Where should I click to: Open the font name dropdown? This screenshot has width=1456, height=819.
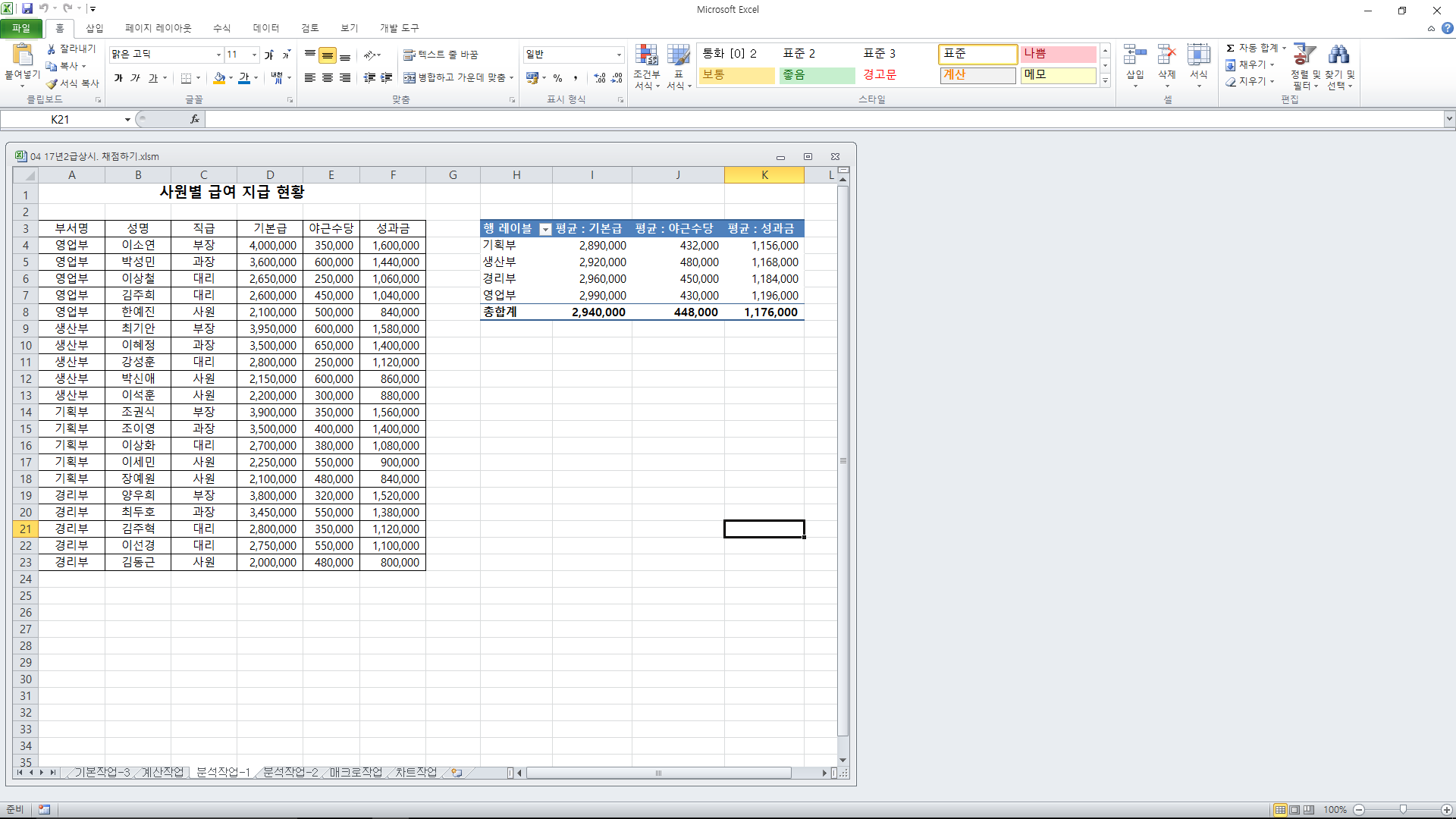pyautogui.click(x=218, y=55)
